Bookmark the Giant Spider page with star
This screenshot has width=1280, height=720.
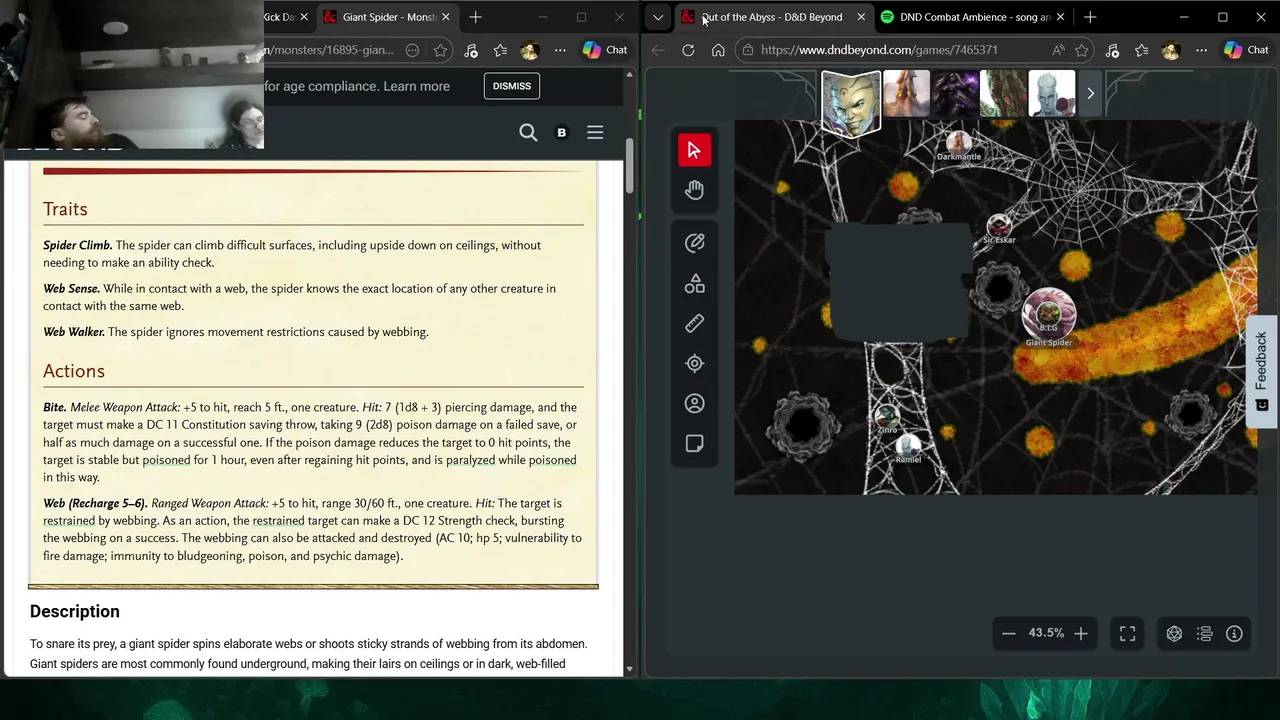point(440,50)
